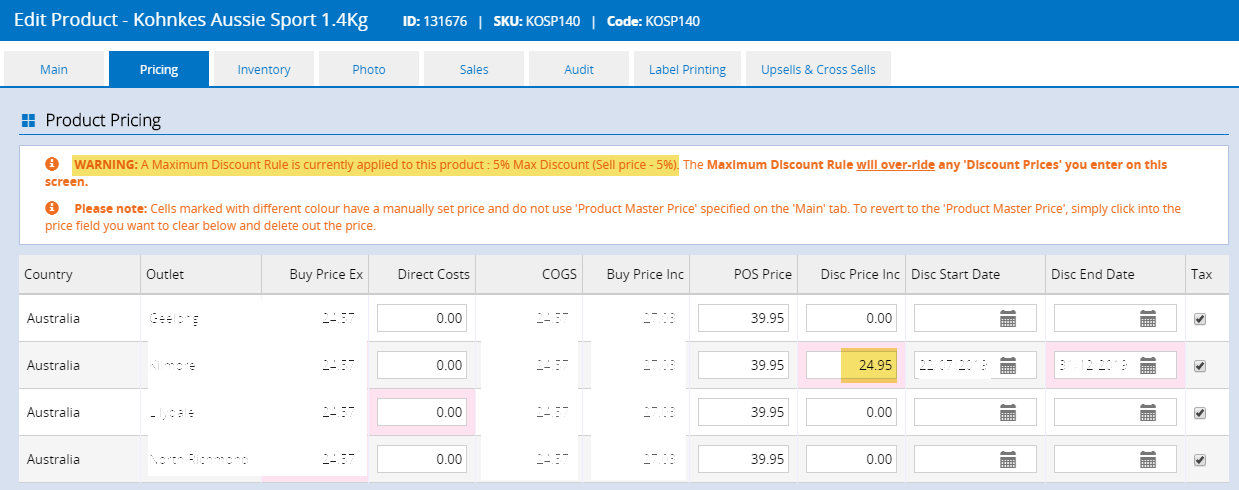1239x490 pixels.
Task: Open Disc End Date calendar for North Richmond row
Action: pyautogui.click(x=1148, y=459)
